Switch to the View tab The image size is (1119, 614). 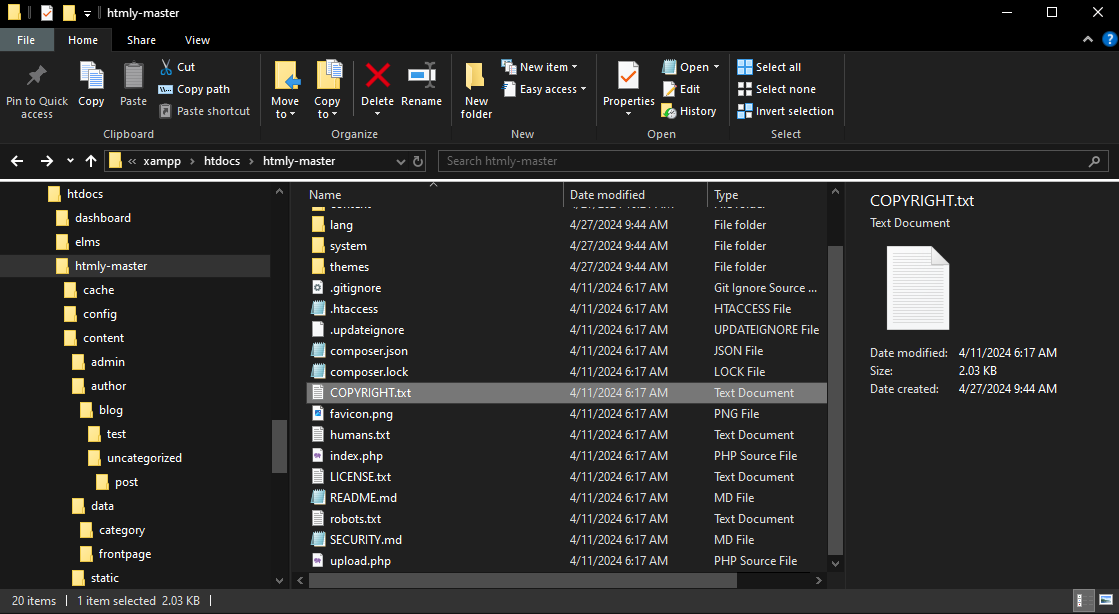pos(197,40)
